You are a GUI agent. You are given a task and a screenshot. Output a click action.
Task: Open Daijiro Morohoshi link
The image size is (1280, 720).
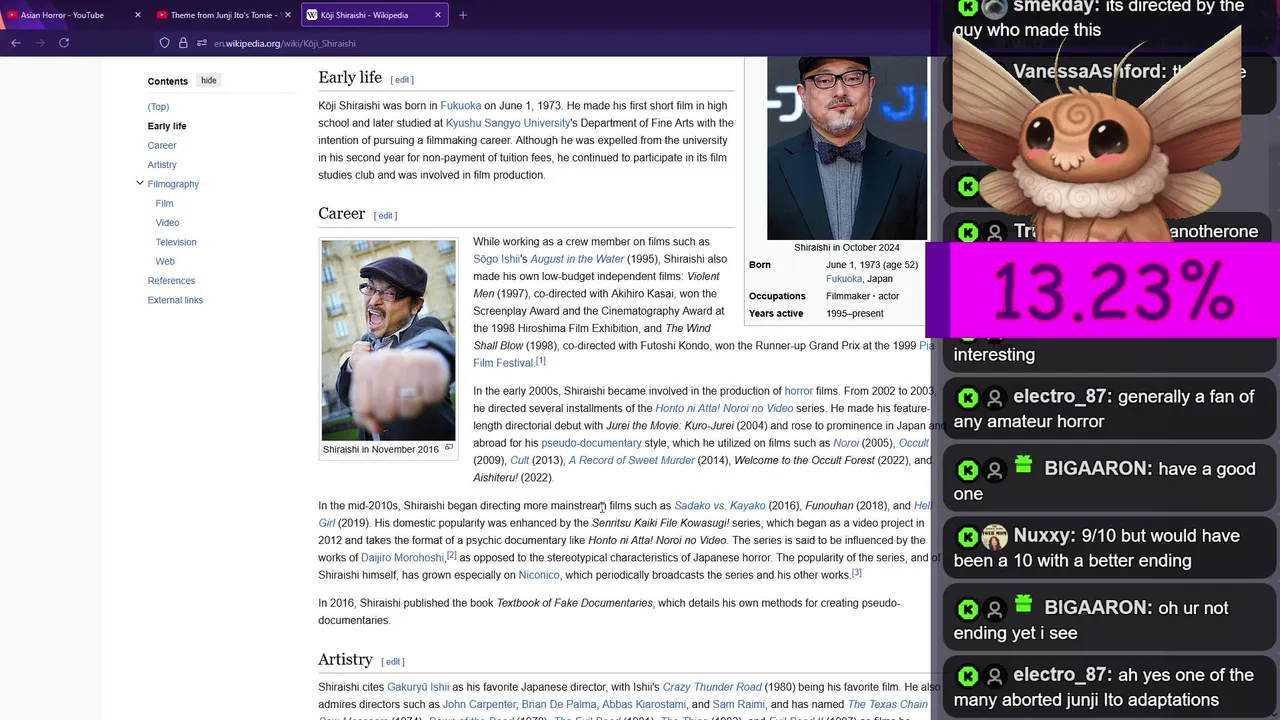pos(402,558)
